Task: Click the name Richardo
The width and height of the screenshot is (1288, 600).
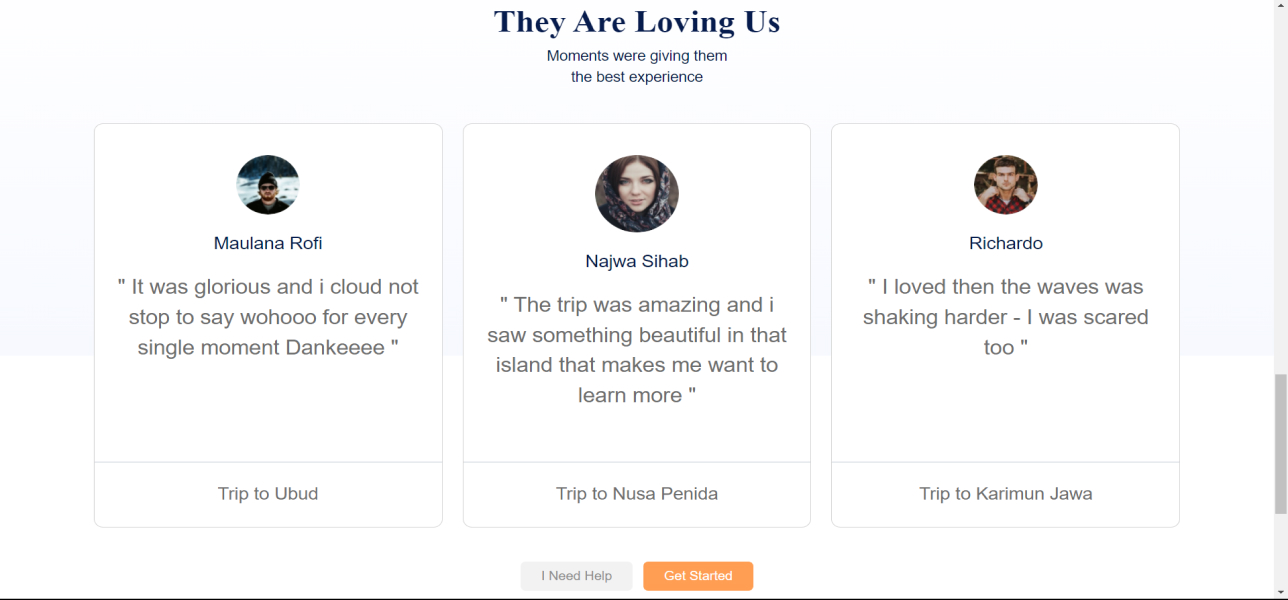Action: 1006,243
